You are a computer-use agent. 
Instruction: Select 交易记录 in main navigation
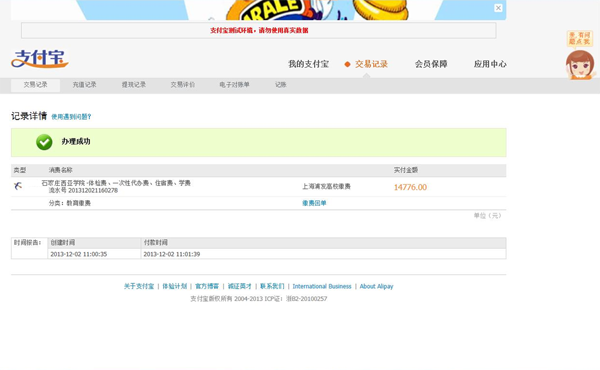[x=371, y=64]
